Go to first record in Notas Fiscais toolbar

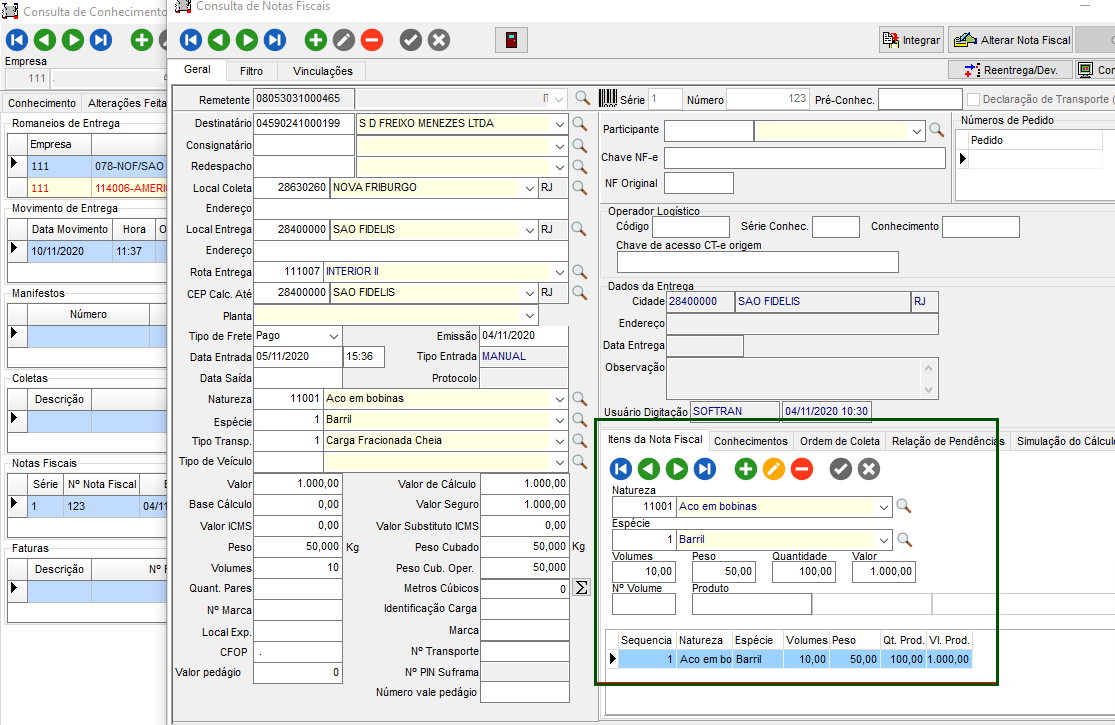[191, 40]
